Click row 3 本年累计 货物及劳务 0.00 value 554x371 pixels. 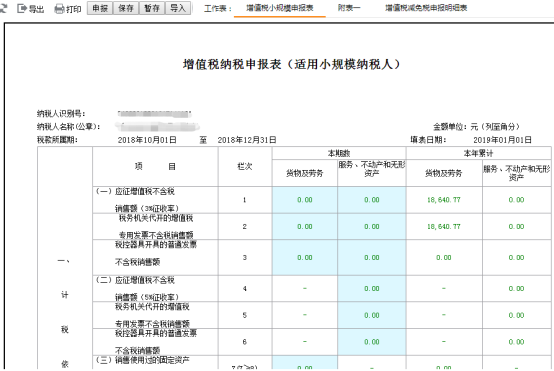point(444,258)
